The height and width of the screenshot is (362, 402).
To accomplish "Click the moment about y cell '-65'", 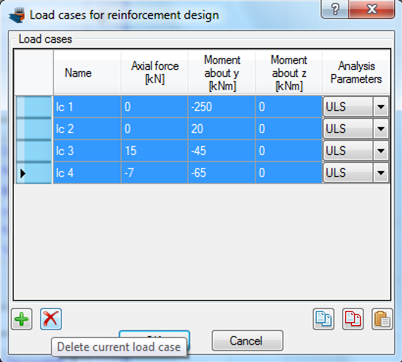I will [222, 173].
